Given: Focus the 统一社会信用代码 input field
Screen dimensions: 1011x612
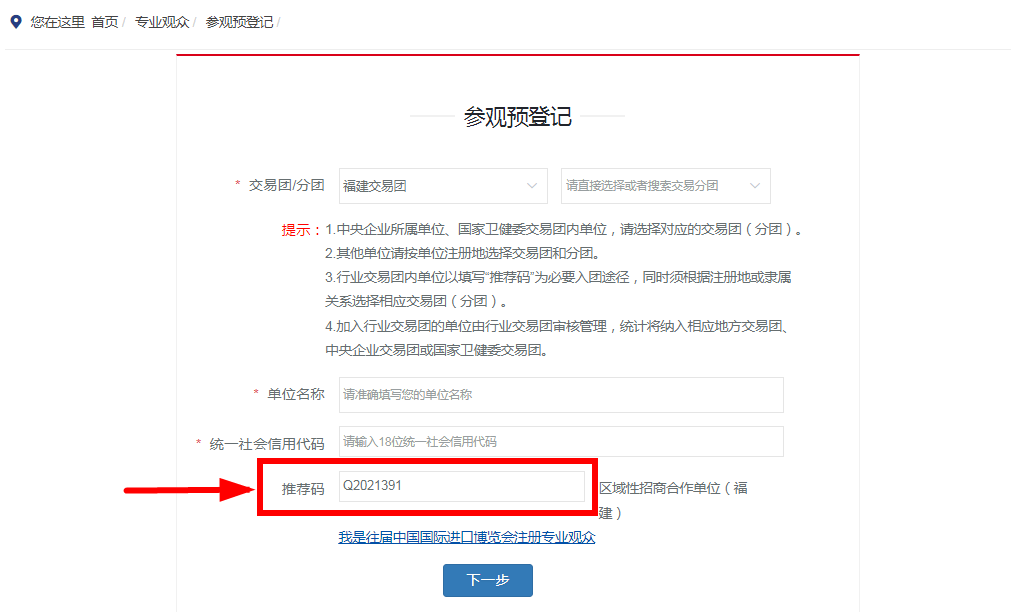Looking at the screenshot, I should [x=561, y=441].
